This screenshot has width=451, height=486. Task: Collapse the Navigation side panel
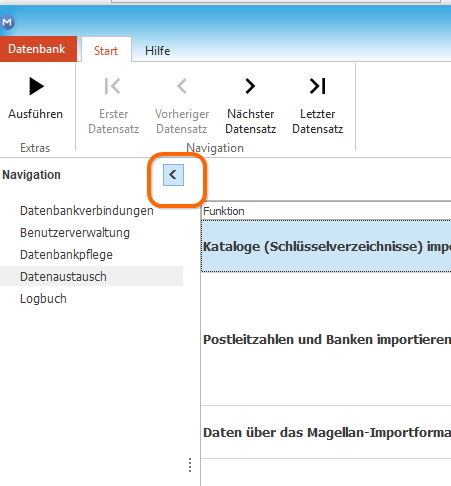tap(173, 175)
